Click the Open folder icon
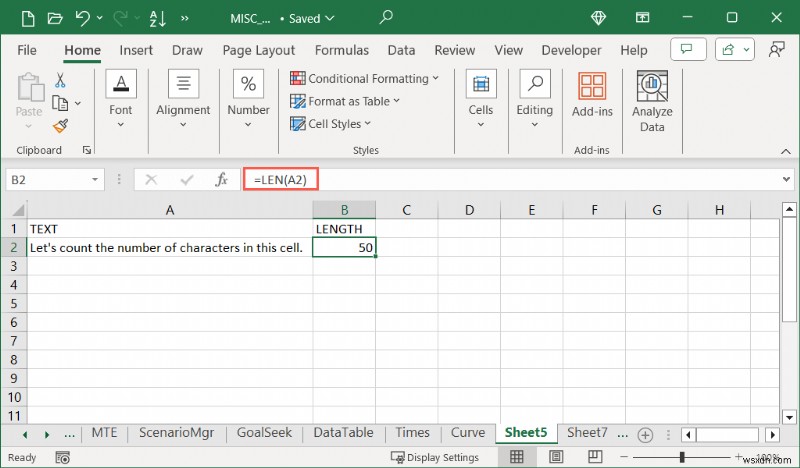This screenshot has height=468, width=800. 55,19
